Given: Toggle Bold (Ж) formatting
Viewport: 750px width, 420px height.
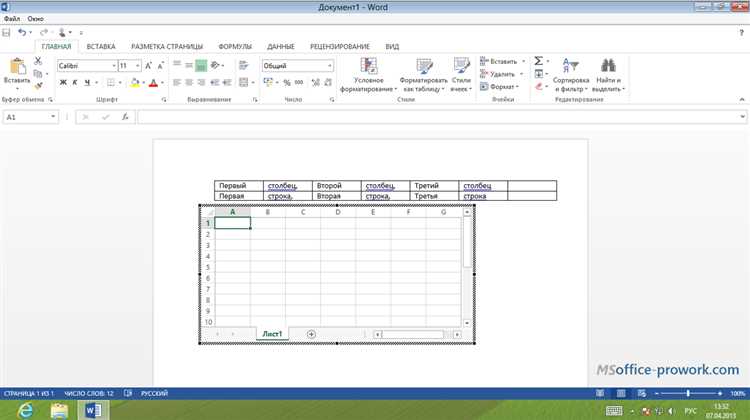Looking at the screenshot, I should click(x=62, y=83).
